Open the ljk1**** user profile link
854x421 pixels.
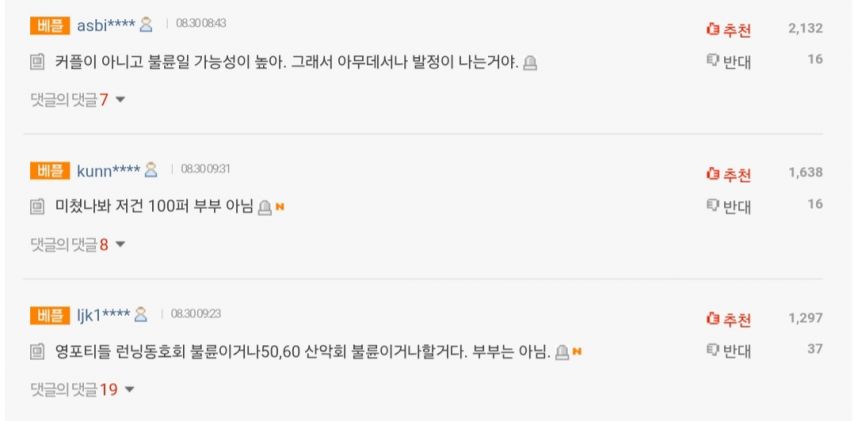(103, 315)
